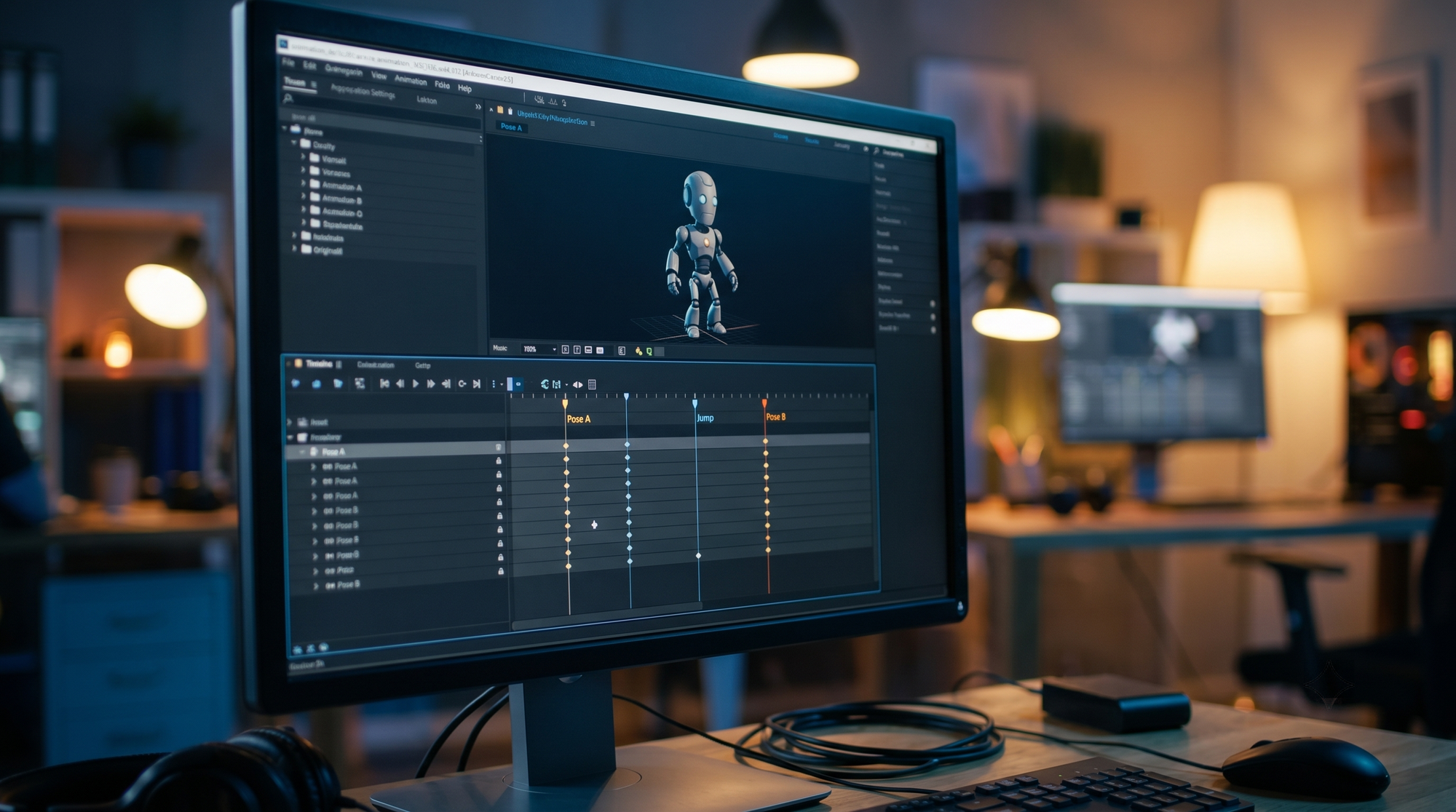This screenshot has height=812, width=1456.
Task: Click the teal sync icon in the timeline toolbar
Action: point(545,384)
